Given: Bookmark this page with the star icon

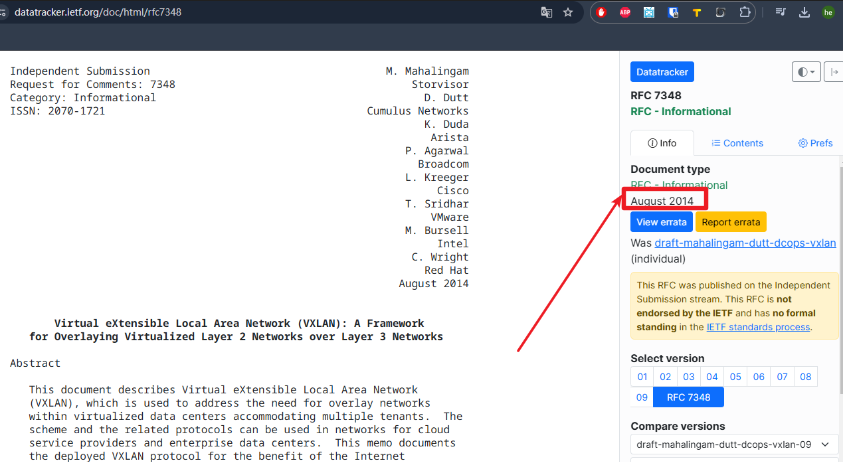Looking at the screenshot, I should tap(568, 12).
